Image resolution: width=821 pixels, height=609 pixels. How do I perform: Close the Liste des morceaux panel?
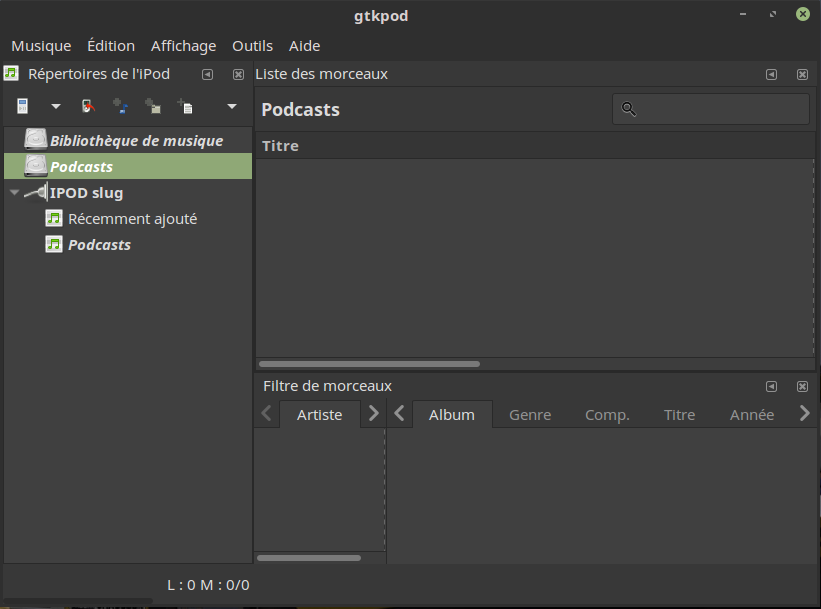coord(802,75)
